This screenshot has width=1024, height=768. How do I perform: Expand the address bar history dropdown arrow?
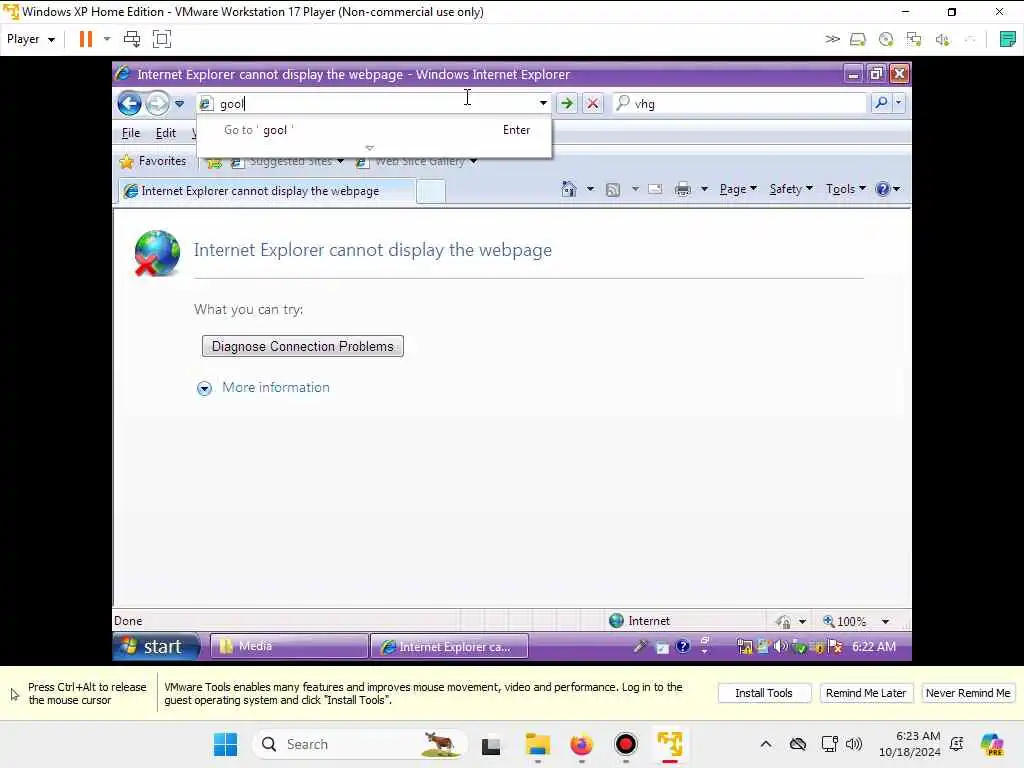543,103
